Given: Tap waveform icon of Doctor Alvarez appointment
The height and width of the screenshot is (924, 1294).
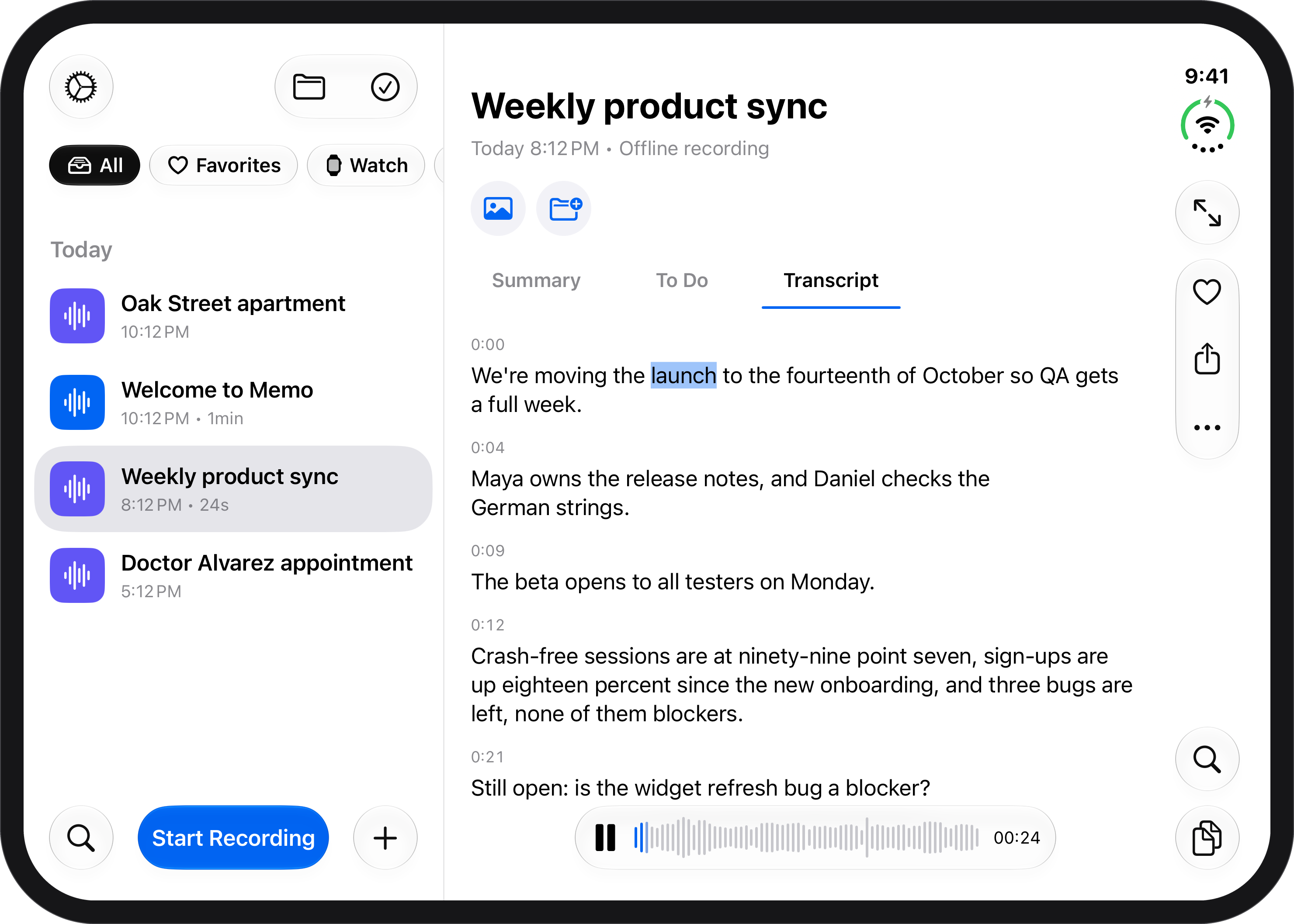Looking at the screenshot, I should (x=77, y=576).
